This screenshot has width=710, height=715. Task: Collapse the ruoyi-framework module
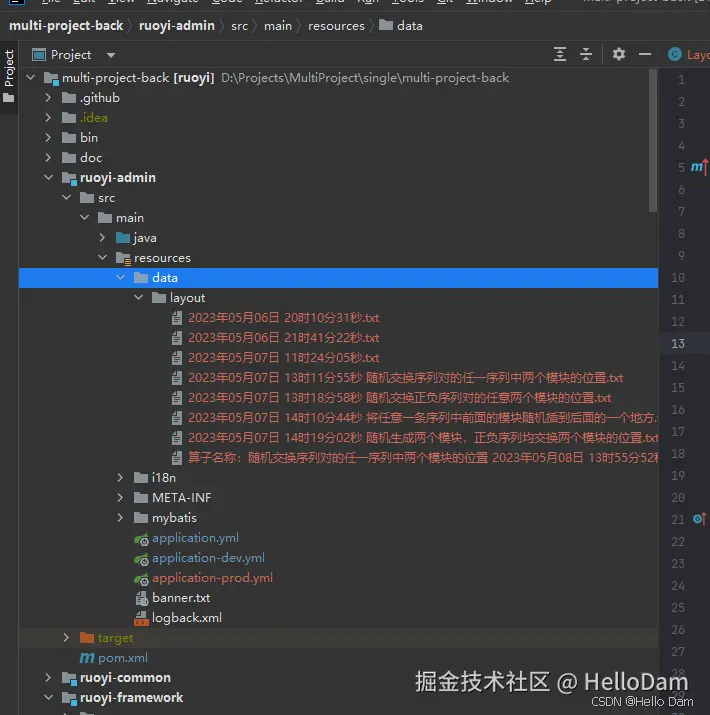click(x=48, y=698)
